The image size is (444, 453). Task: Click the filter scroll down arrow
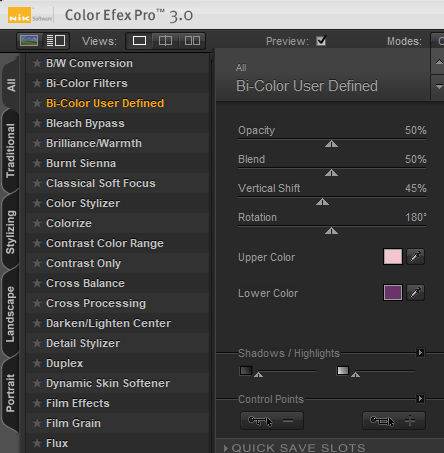[x=439, y=87]
